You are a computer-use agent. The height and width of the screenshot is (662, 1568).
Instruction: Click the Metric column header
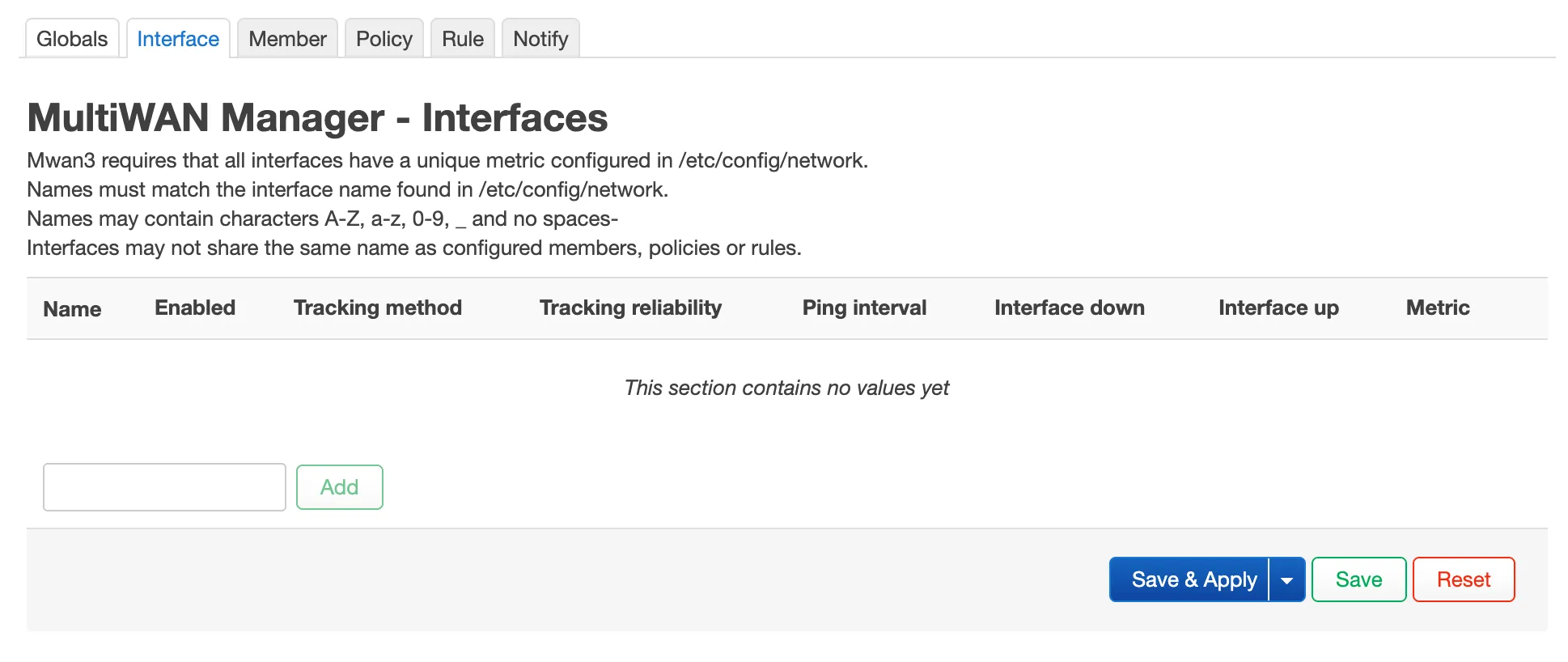tap(1437, 308)
